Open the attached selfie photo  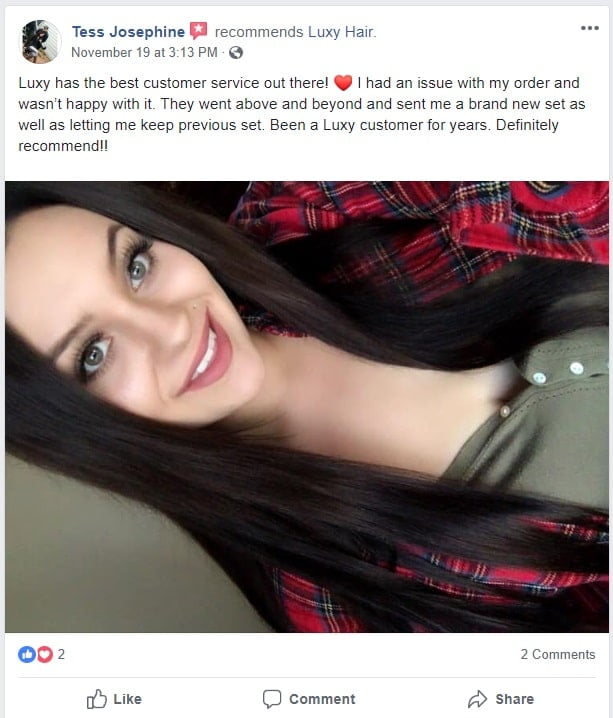pyautogui.click(x=307, y=407)
